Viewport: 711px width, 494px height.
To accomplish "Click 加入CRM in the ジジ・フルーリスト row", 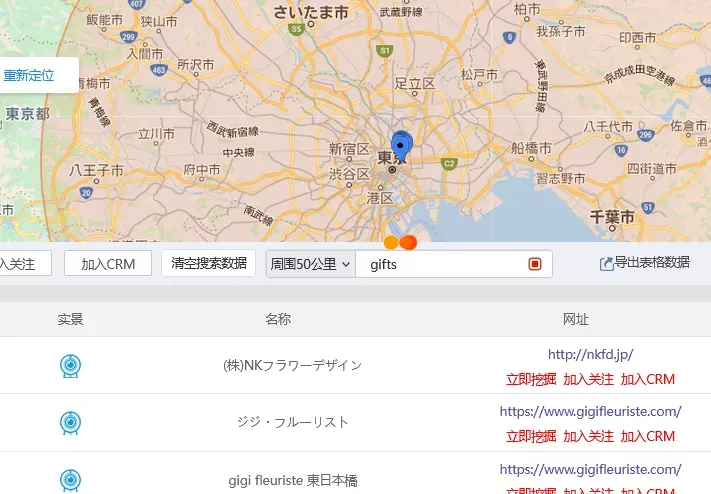I will coord(648,436).
